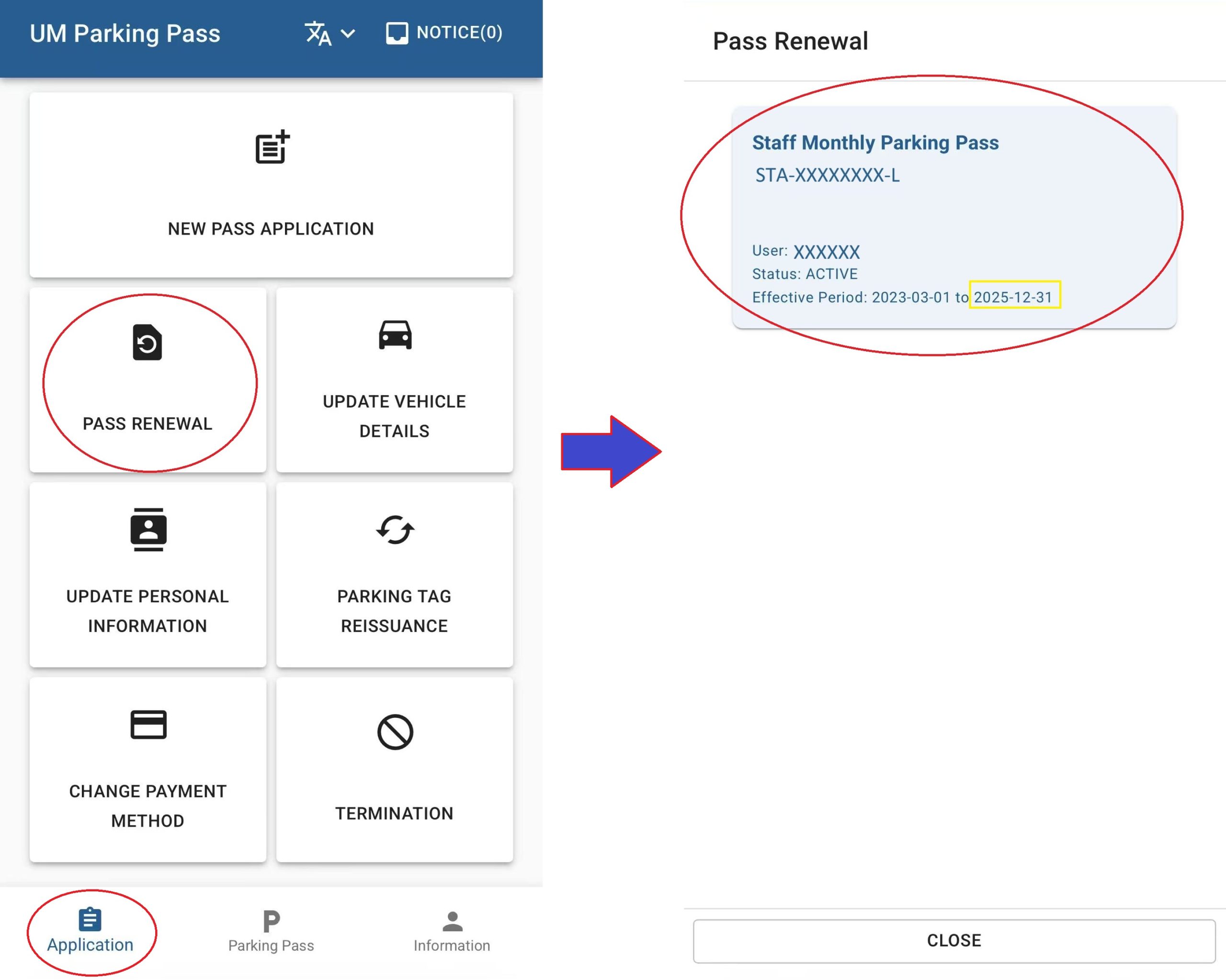Switch to the Parking Pass tab
This screenshot has width=1226, height=980.
click(x=271, y=932)
